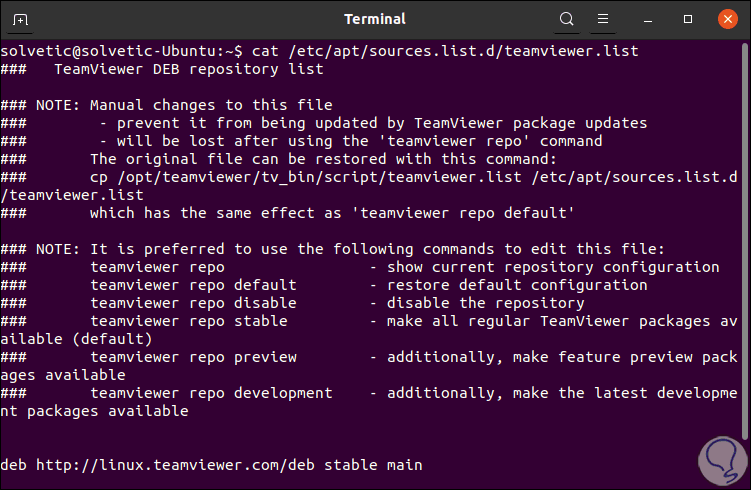Minimize the Terminal window
The width and height of the screenshot is (751, 490).
coord(653,19)
